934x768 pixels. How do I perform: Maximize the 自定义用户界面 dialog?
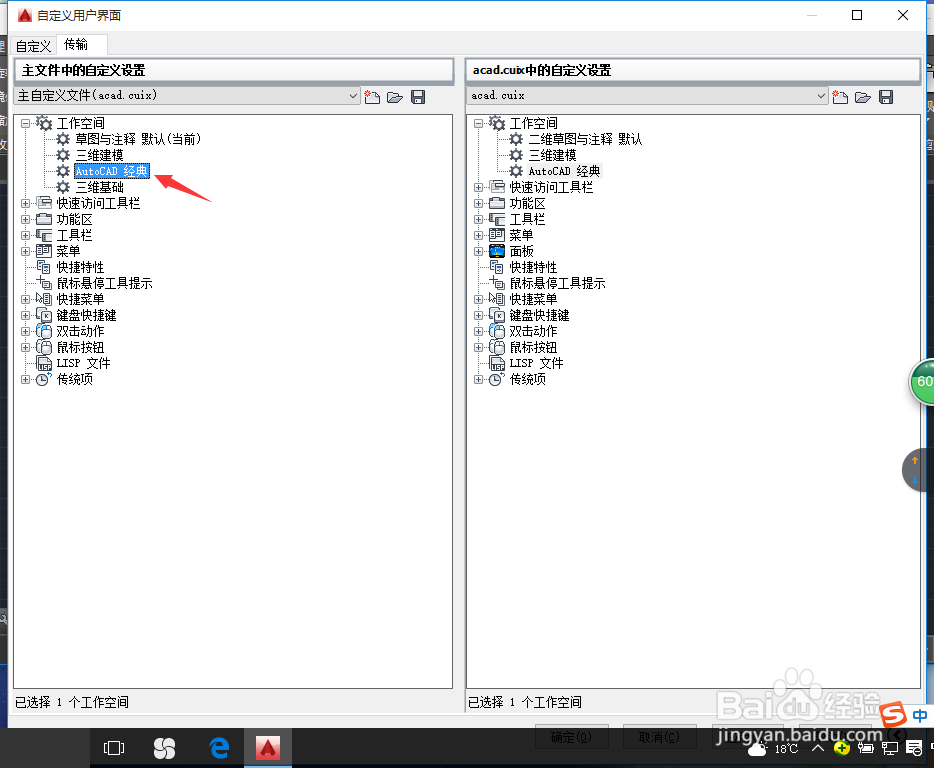click(x=857, y=15)
